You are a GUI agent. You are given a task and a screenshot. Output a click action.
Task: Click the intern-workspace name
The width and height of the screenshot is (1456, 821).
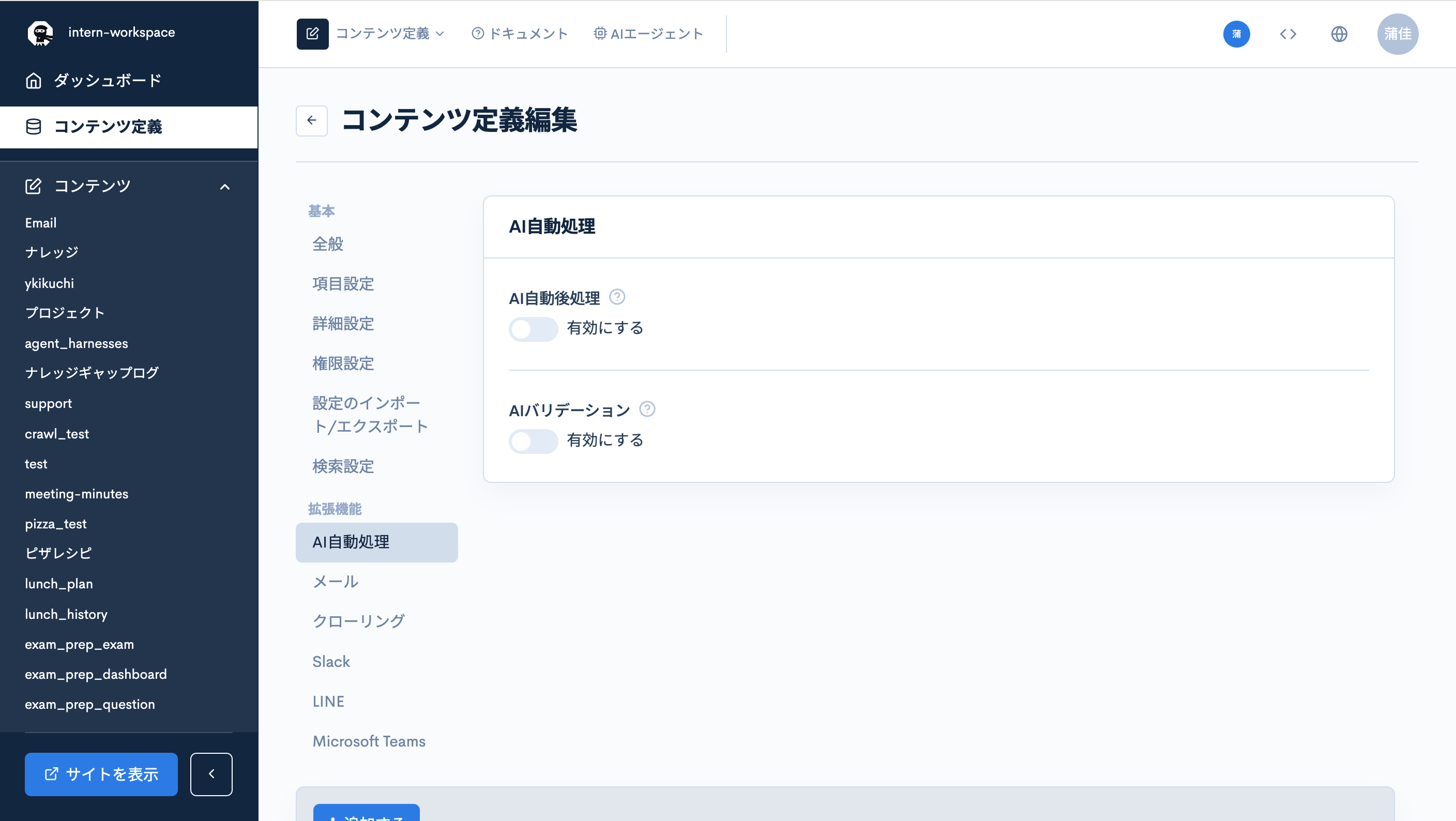pyautogui.click(x=122, y=32)
